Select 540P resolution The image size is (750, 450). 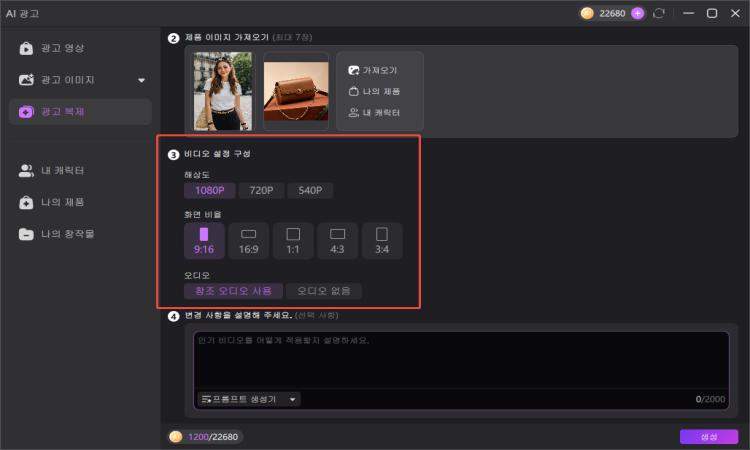310,190
